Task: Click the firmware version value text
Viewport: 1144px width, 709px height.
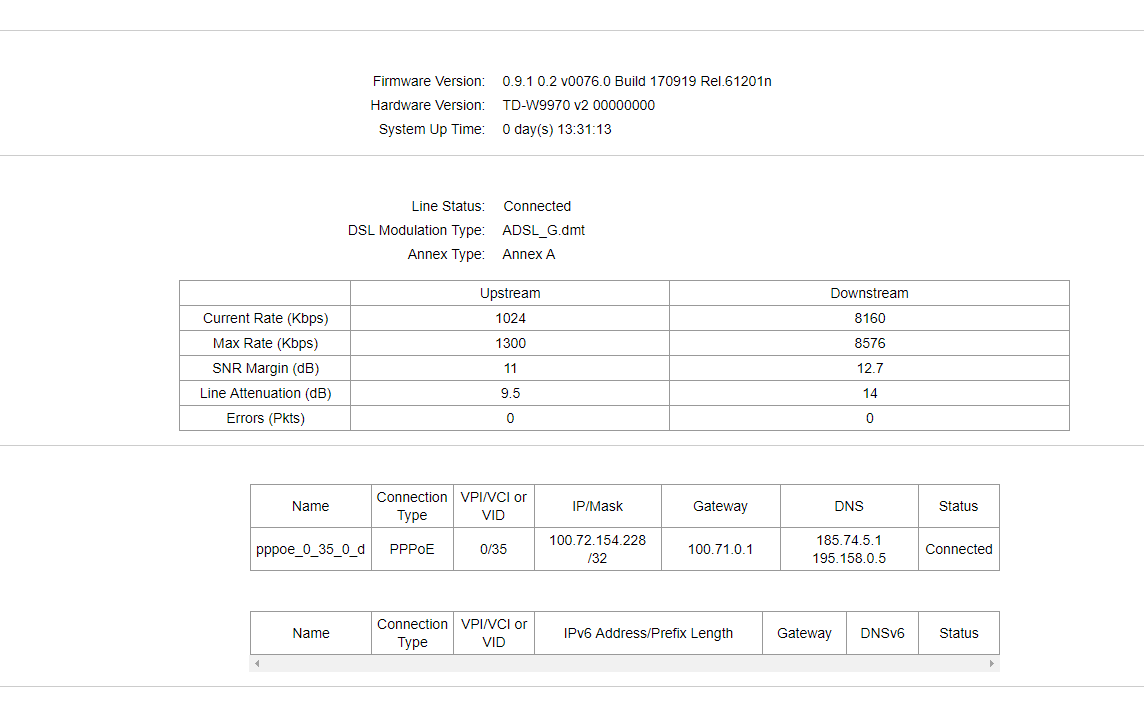Action: point(636,81)
